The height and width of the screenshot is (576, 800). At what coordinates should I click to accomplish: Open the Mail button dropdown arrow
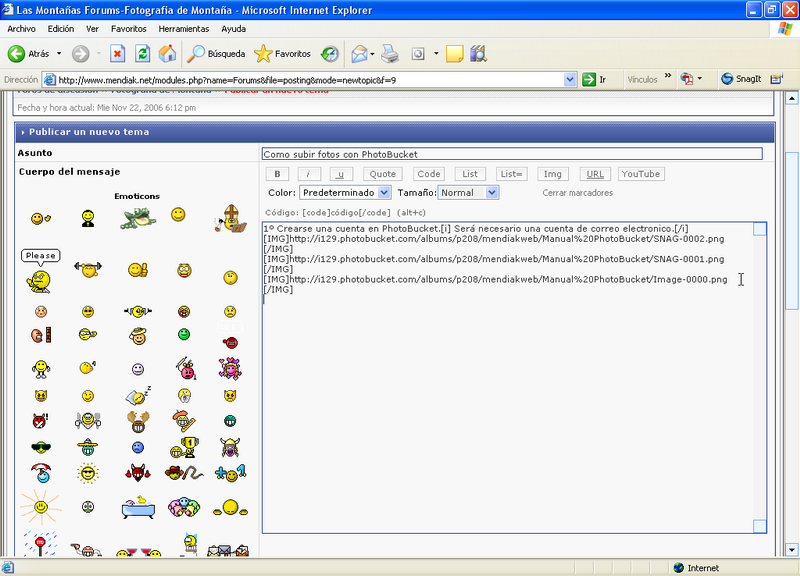tap(372, 54)
